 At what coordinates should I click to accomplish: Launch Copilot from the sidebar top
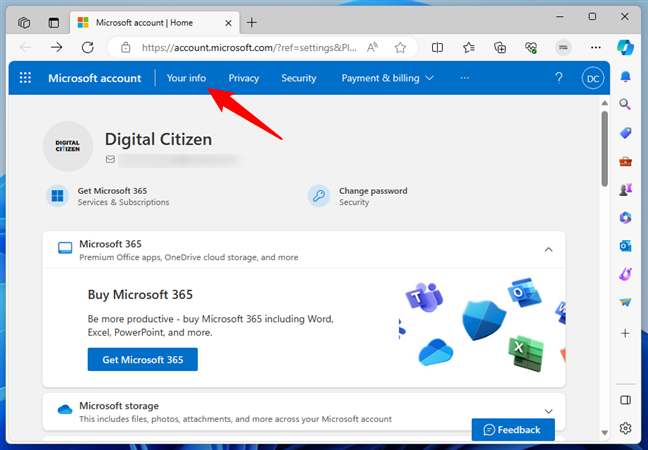[625, 48]
